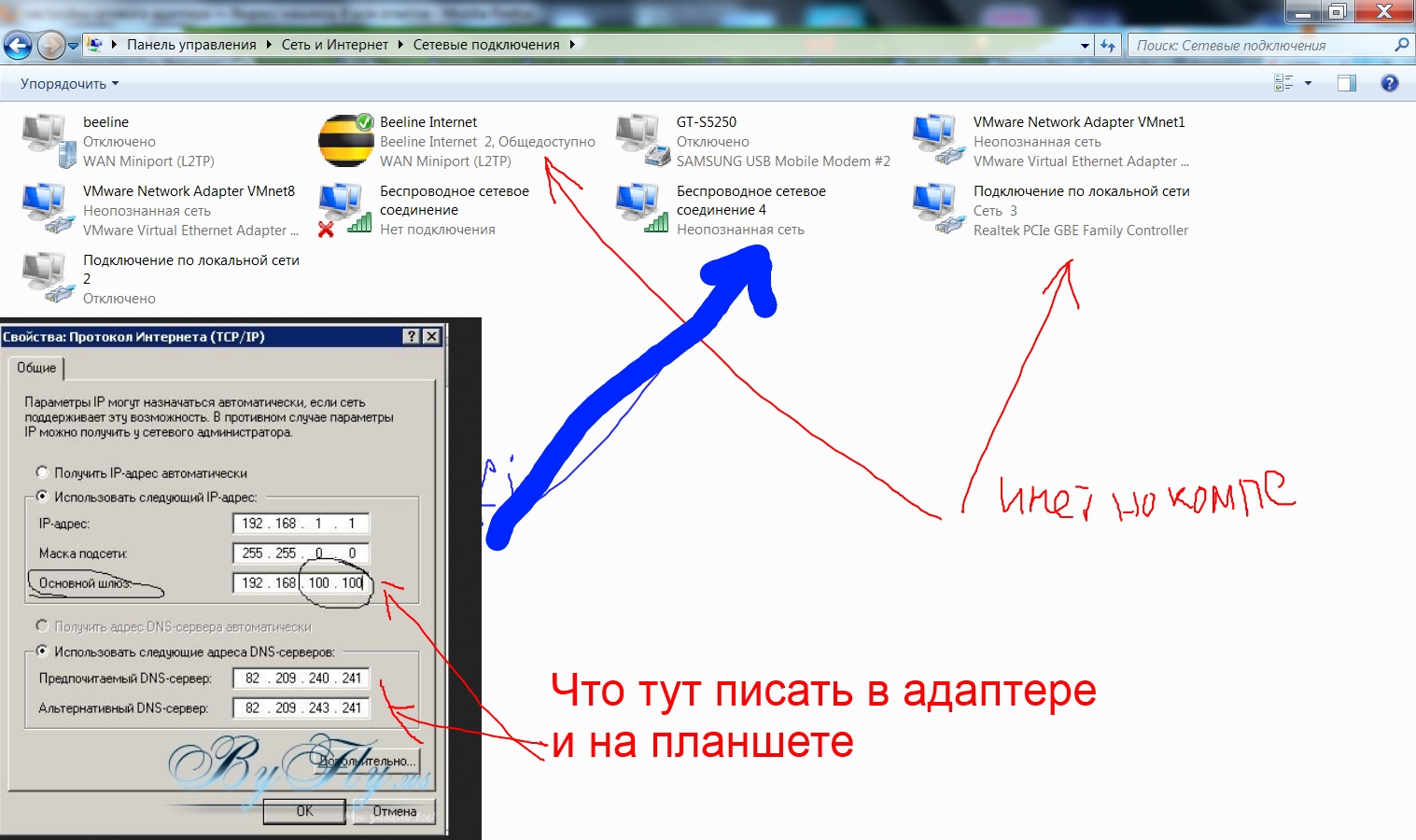This screenshot has height=840, width=1416.
Task: Expand the address bar history dropdown
Action: pos(1084,45)
